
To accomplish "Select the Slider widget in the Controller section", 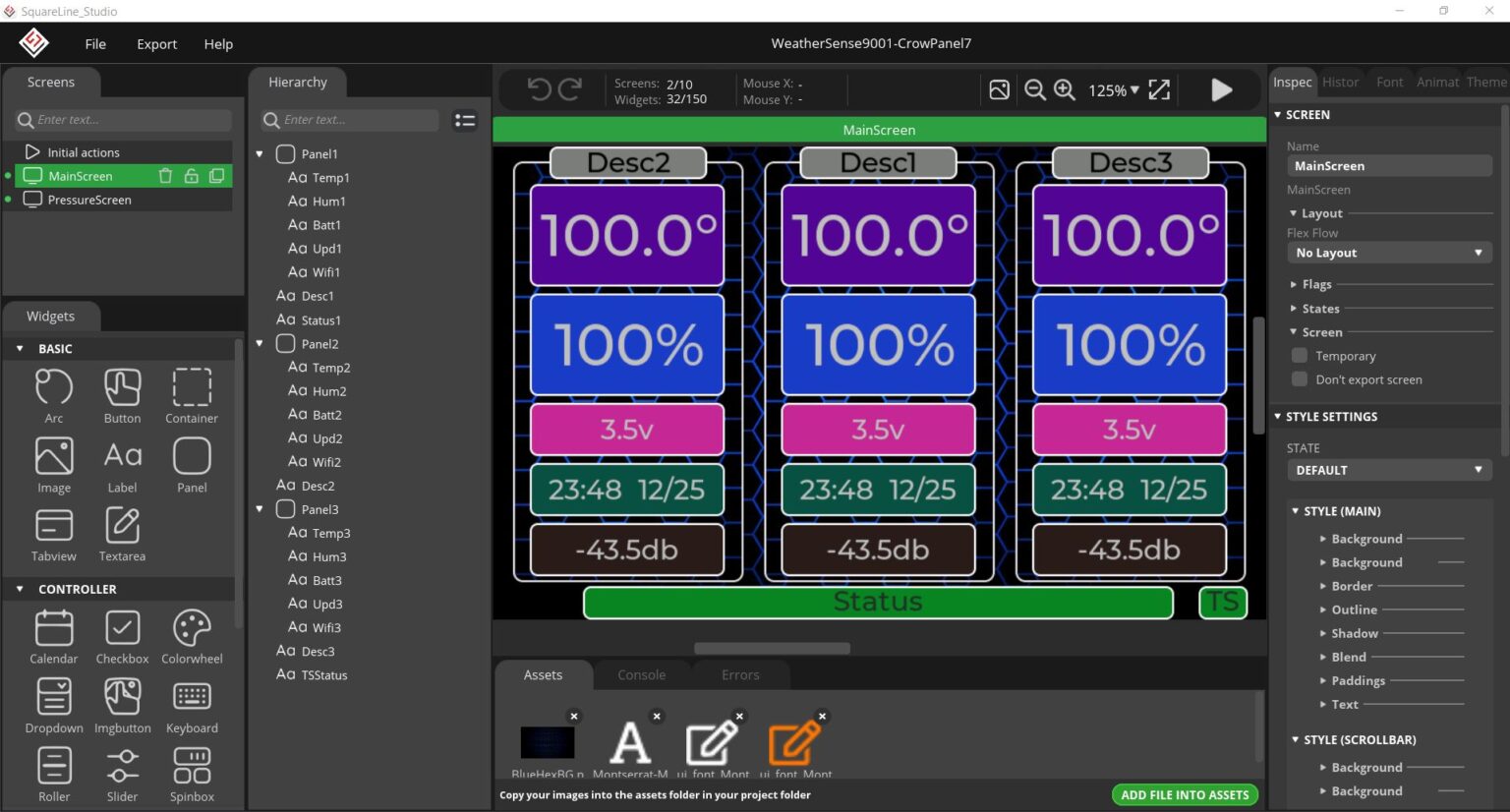I will coord(122,774).
